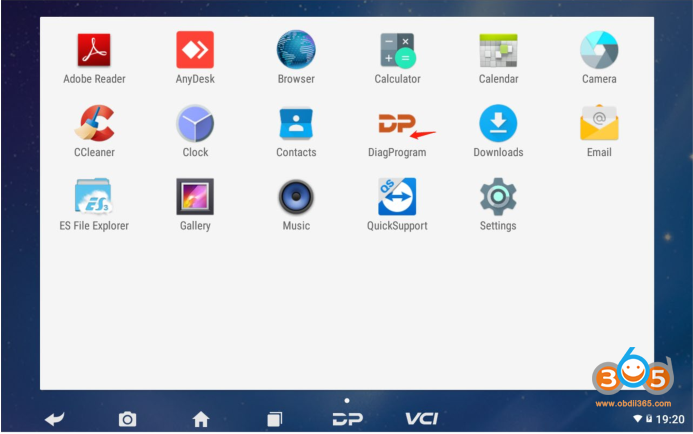Launch the DiagProgram app
The image size is (693, 434).
point(397,124)
